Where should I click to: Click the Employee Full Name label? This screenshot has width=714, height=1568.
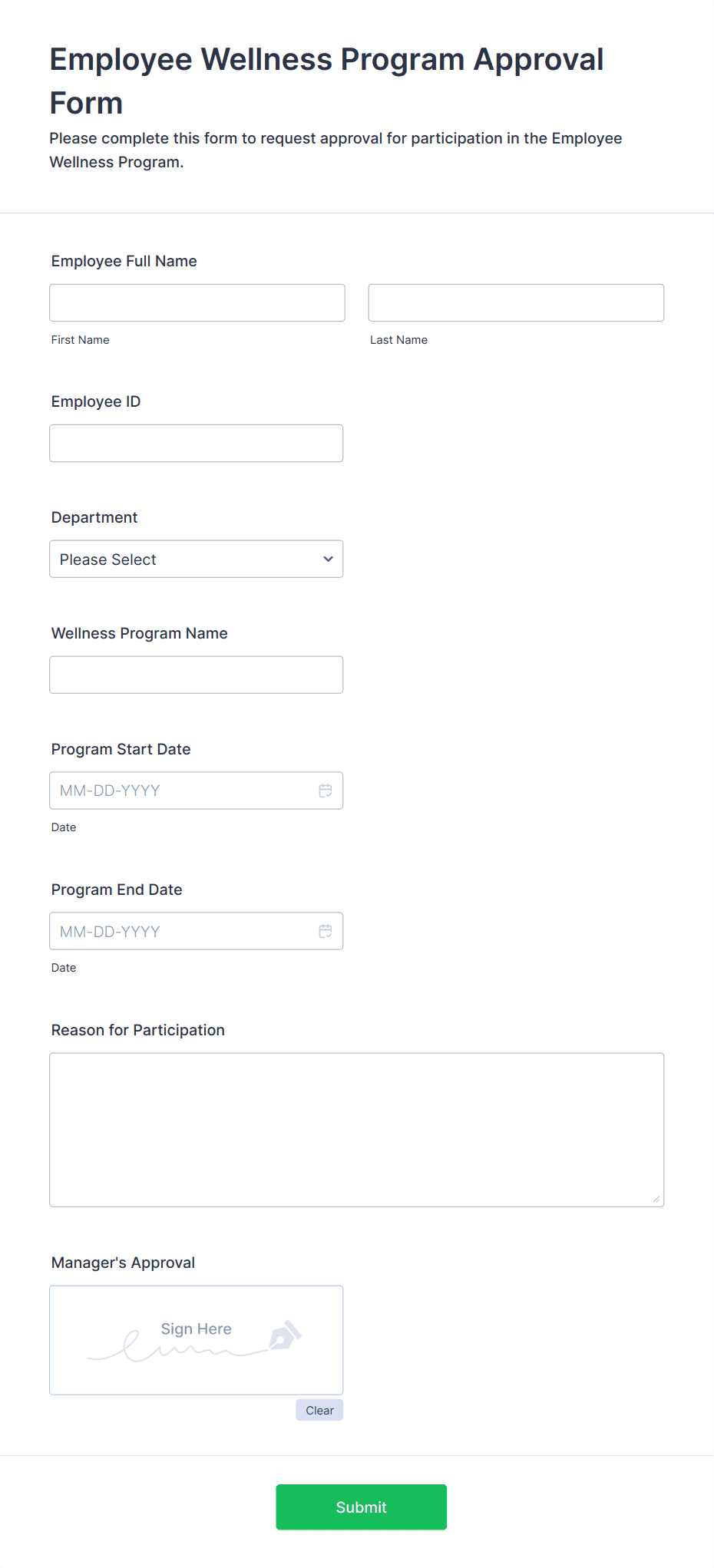click(124, 261)
